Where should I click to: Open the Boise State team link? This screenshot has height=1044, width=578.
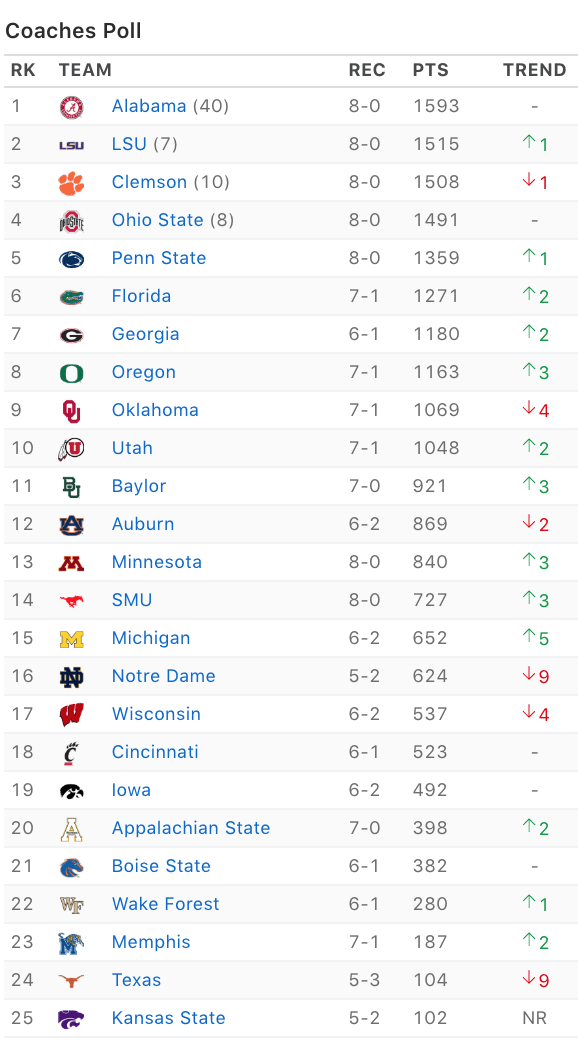pyautogui.click(x=161, y=866)
